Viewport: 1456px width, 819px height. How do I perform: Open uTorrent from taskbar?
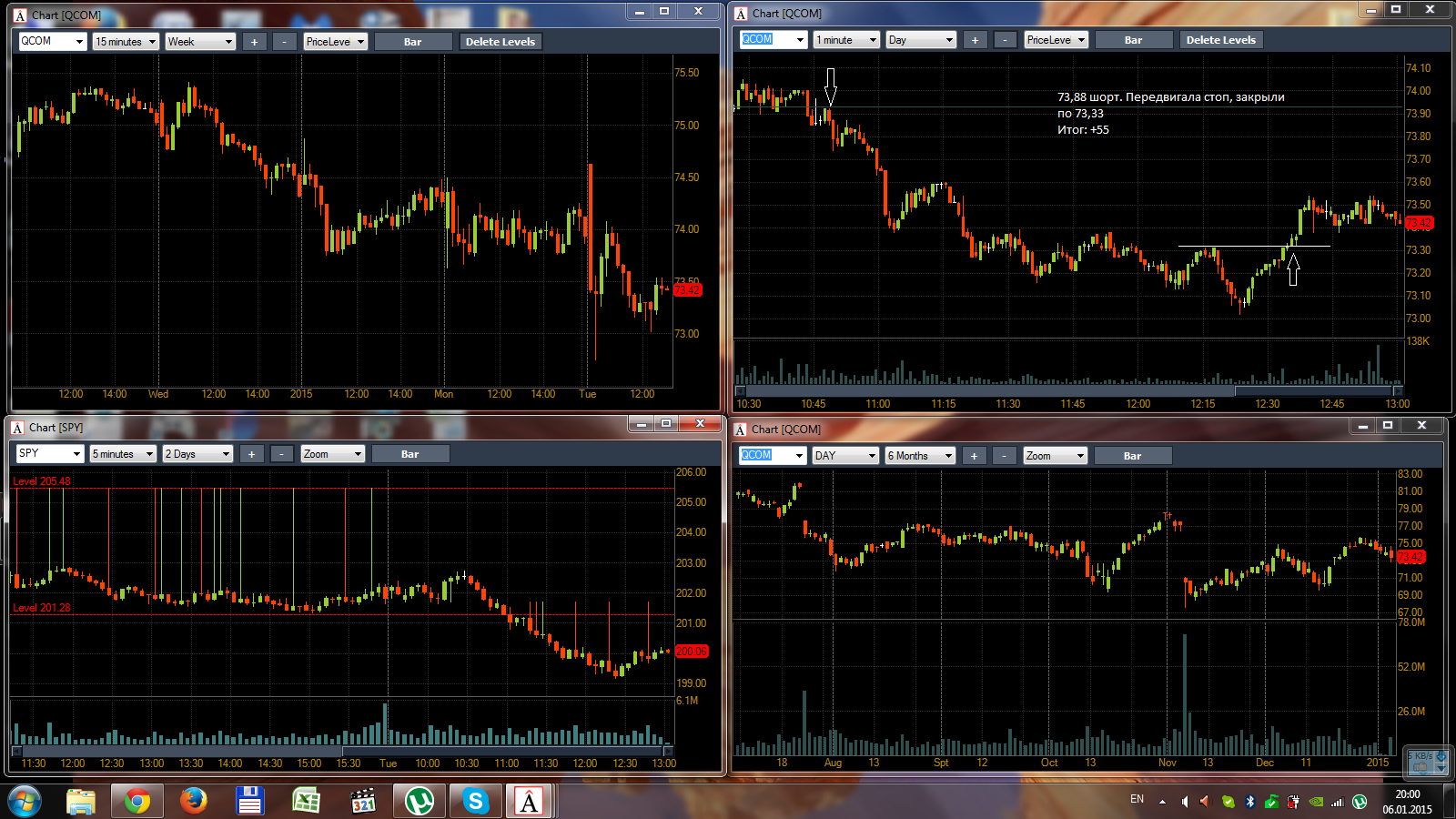click(x=420, y=801)
